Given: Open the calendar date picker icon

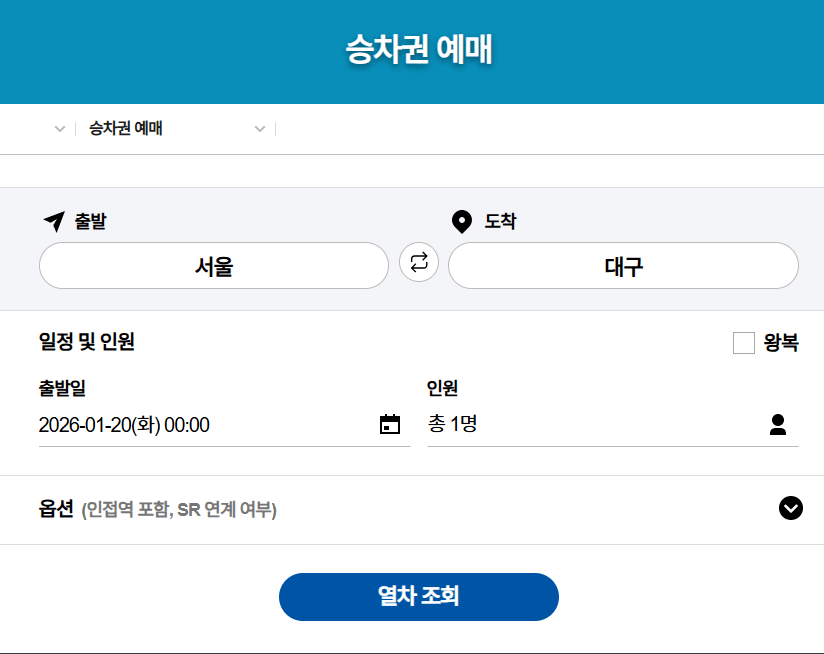Looking at the screenshot, I should (390, 425).
